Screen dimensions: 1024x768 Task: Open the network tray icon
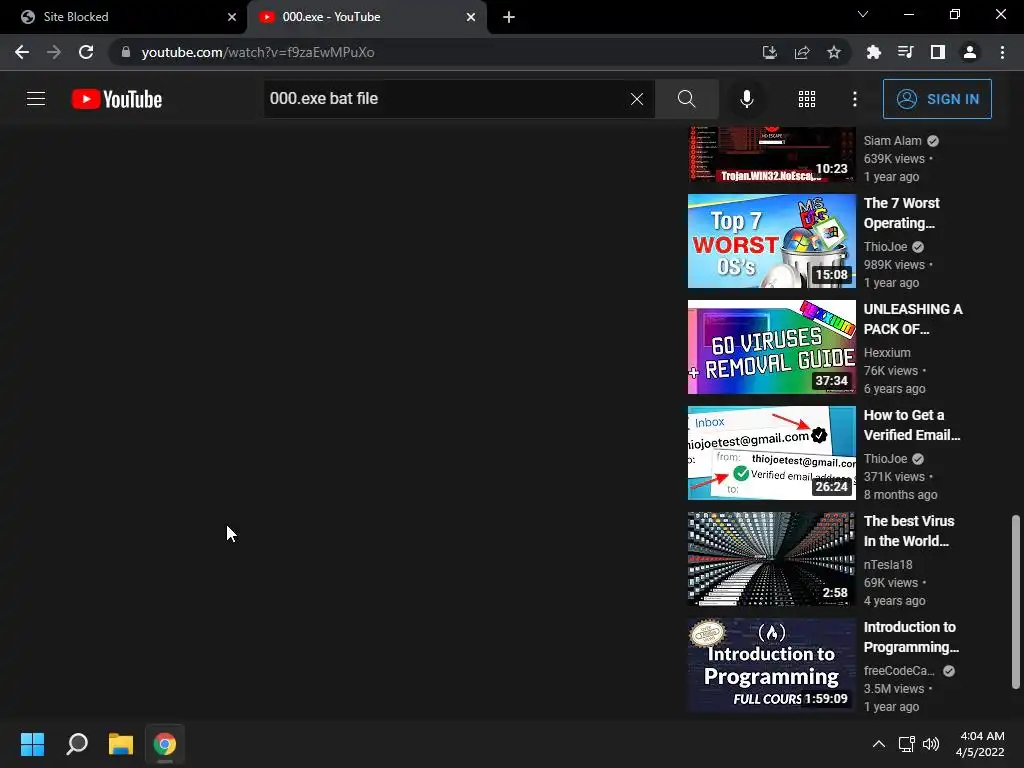pyautogui.click(x=906, y=744)
